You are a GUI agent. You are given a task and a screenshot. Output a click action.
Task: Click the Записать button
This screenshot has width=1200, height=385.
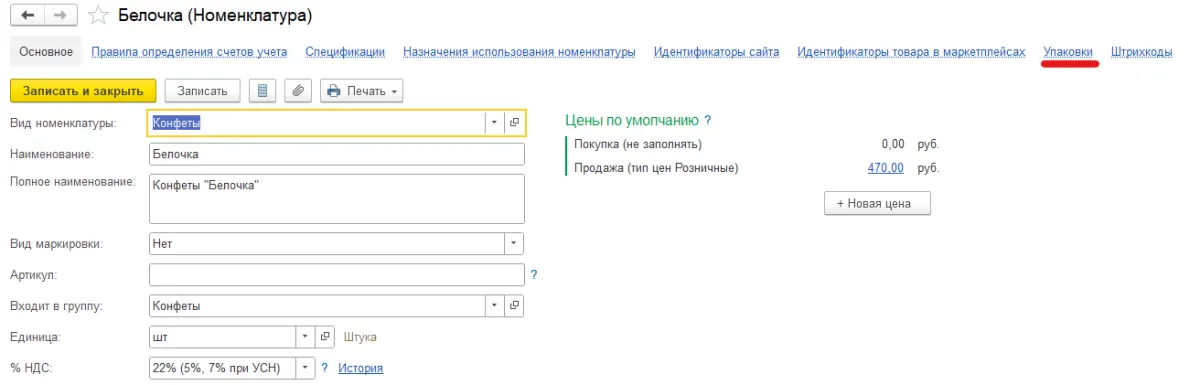click(203, 91)
